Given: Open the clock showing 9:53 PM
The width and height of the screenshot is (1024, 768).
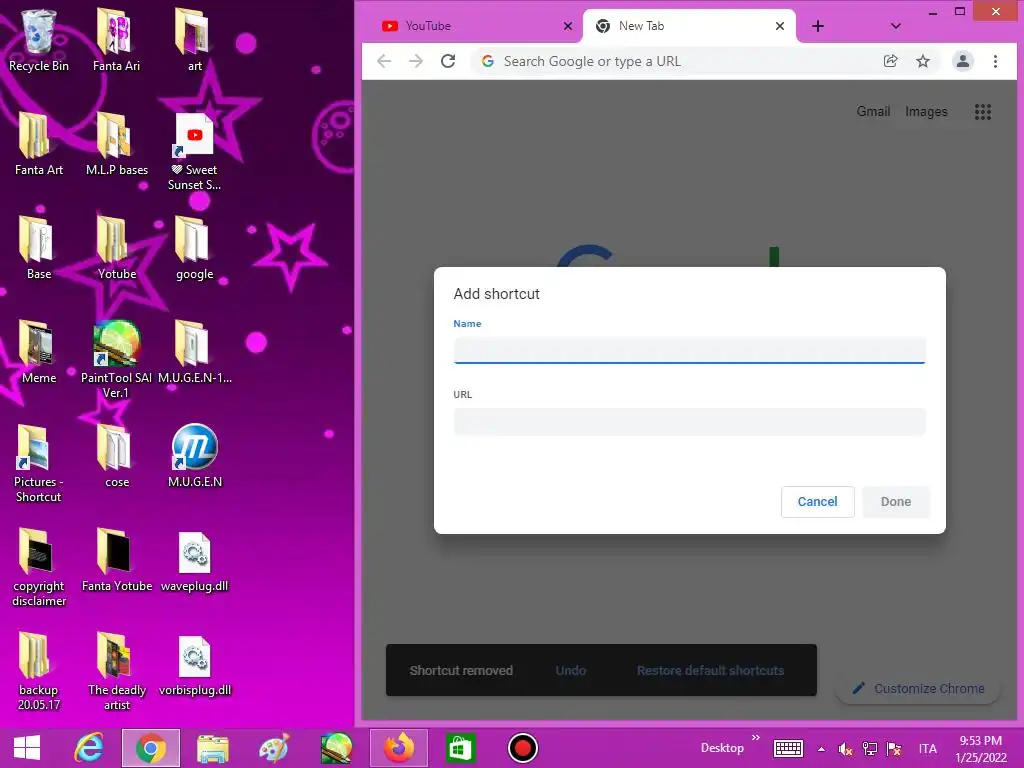Looking at the screenshot, I should pyautogui.click(x=981, y=749).
